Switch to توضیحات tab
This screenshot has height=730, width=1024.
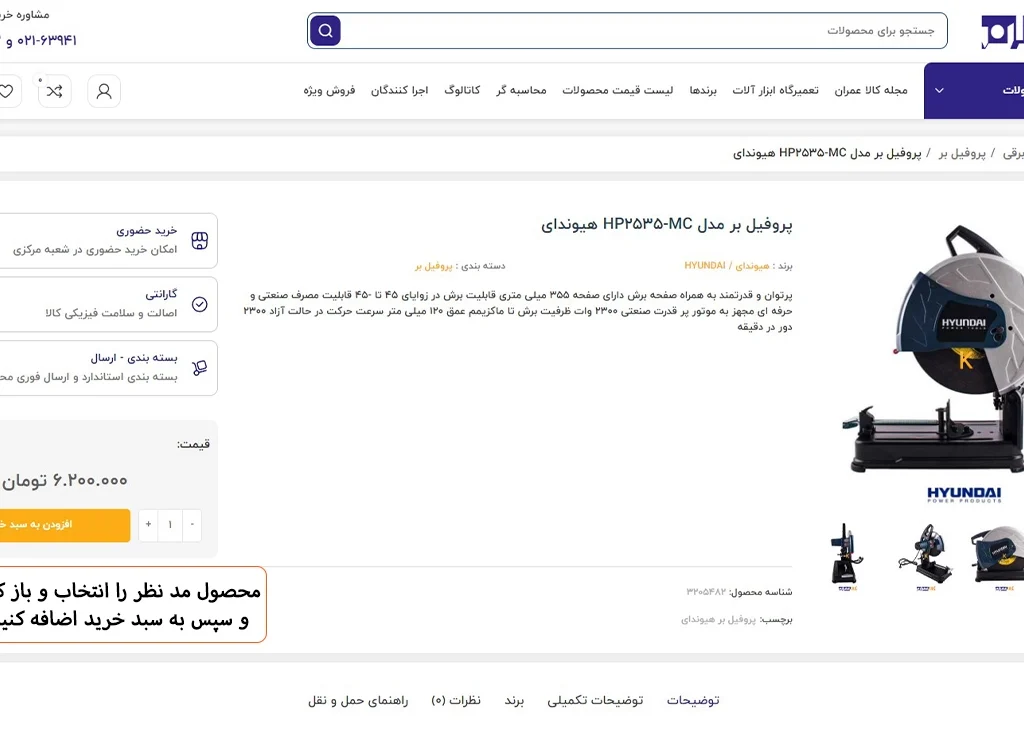693,700
